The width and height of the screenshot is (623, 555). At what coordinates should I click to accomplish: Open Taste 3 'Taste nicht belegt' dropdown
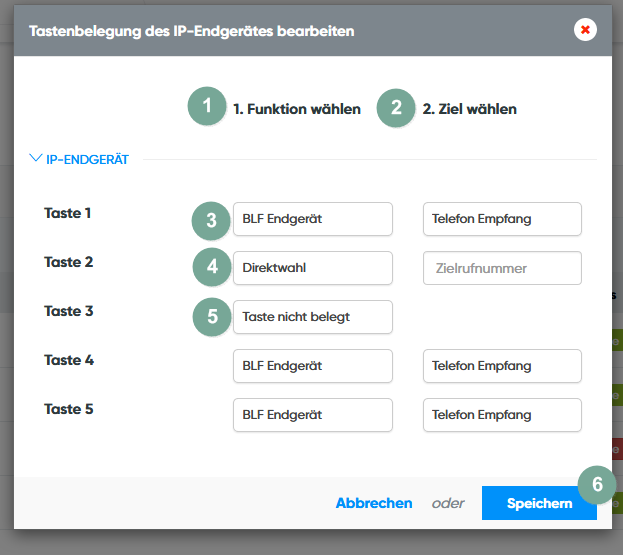tap(312, 317)
